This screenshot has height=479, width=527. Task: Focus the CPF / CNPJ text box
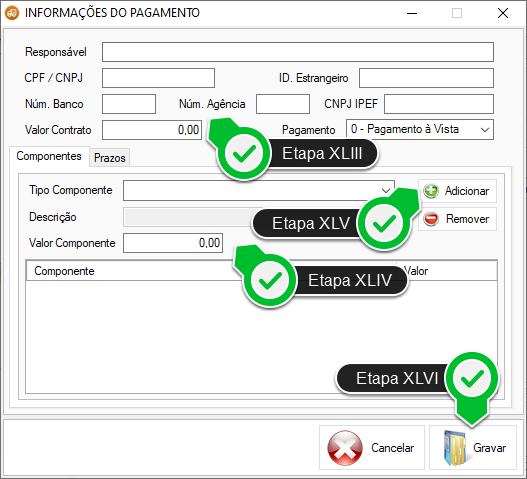[x=158, y=78]
